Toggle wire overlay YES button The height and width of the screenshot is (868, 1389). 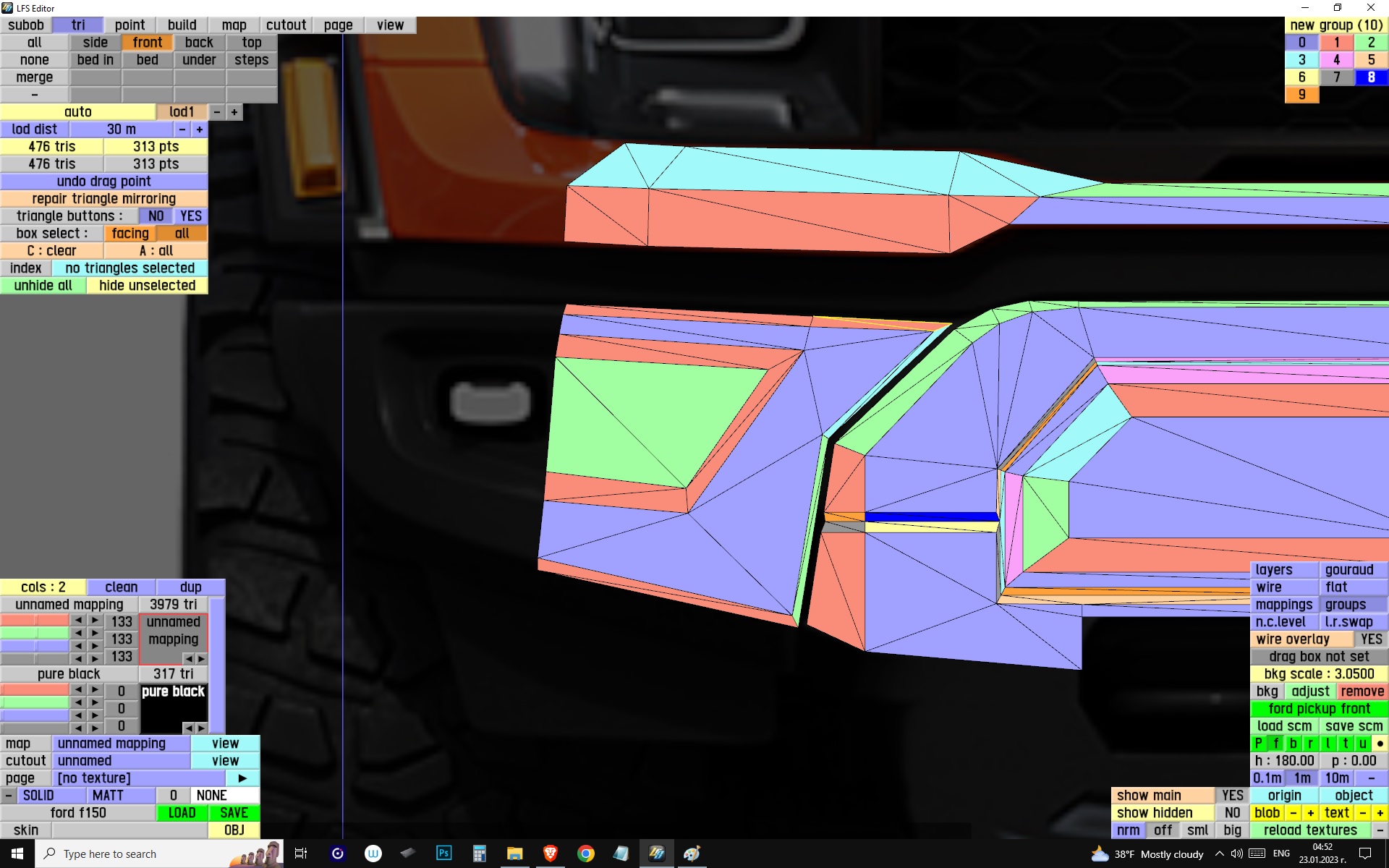pos(1370,639)
